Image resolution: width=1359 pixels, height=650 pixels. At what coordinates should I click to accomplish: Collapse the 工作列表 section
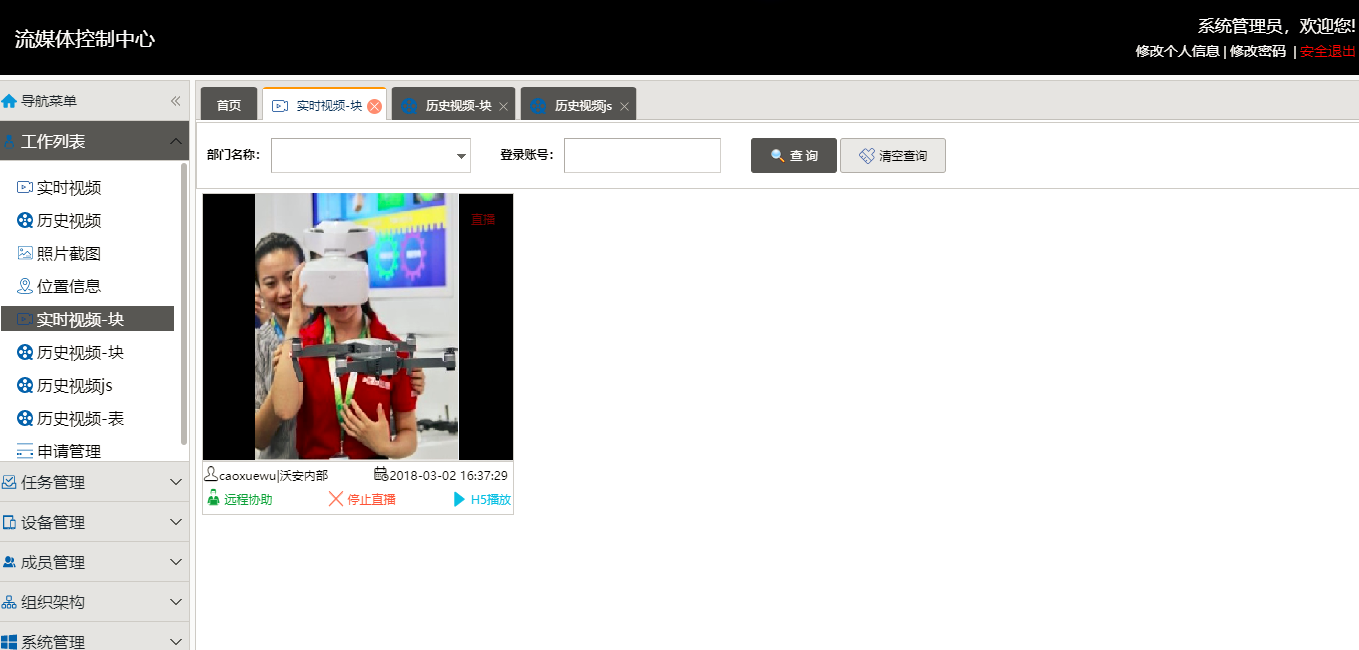pyautogui.click(x=176, y=141)
